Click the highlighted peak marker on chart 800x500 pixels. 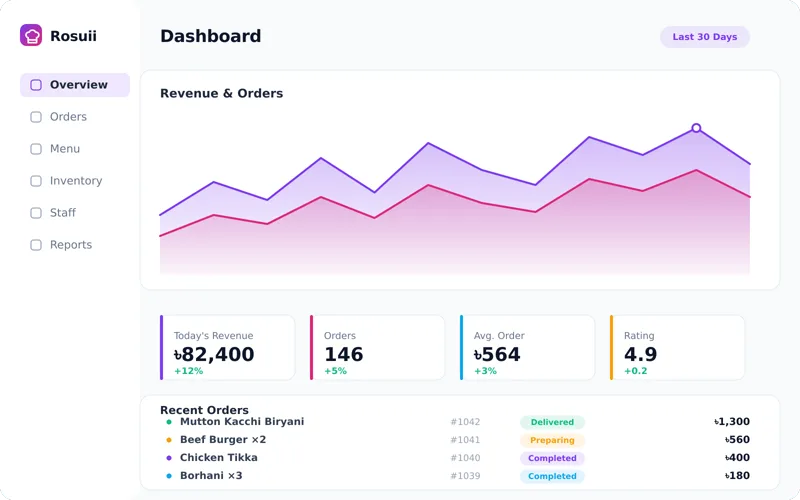pyautogui.click(x=696, y=128)
